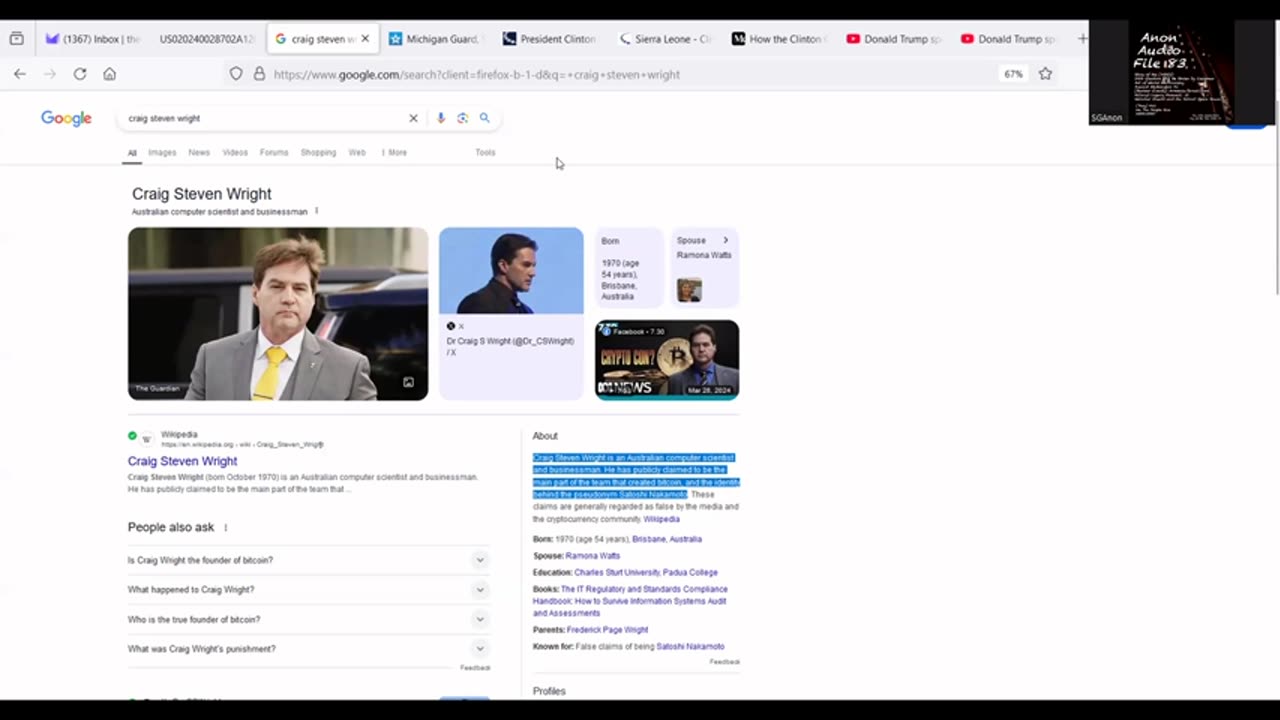Open the Frederick Page Wright link
This screenshot has height=720, width=1280.
pos(608,630)
